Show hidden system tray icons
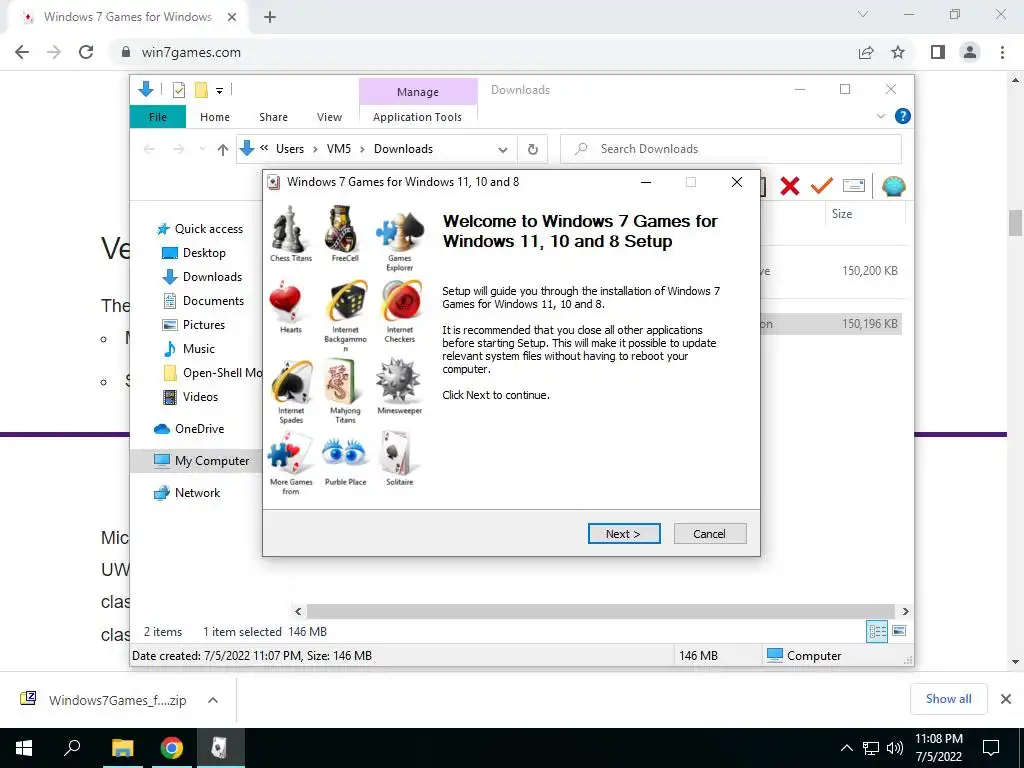1024x768 pixels. click(846, 748)
